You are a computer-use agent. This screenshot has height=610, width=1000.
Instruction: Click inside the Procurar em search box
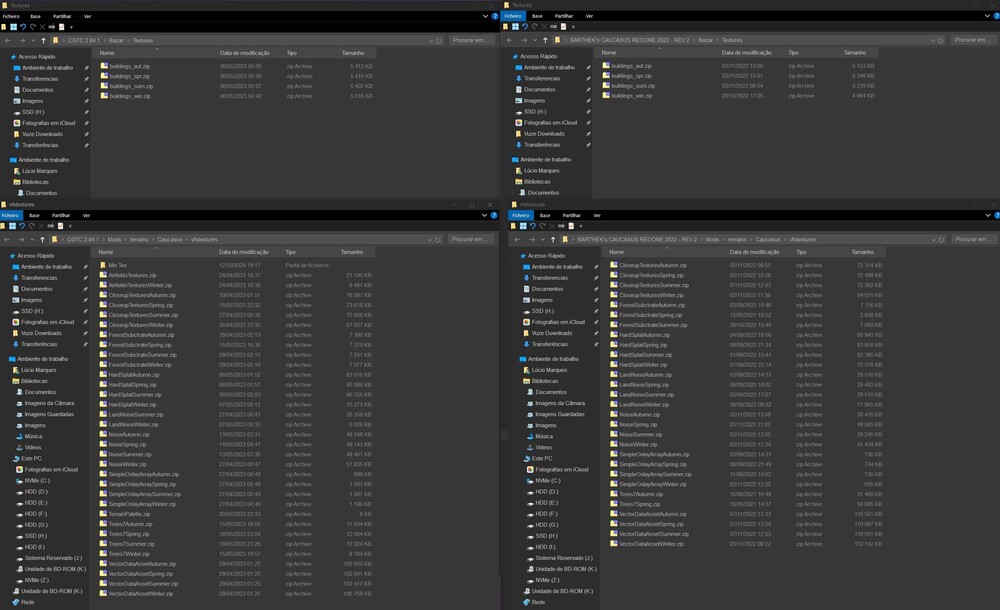(x=468, y=40)
